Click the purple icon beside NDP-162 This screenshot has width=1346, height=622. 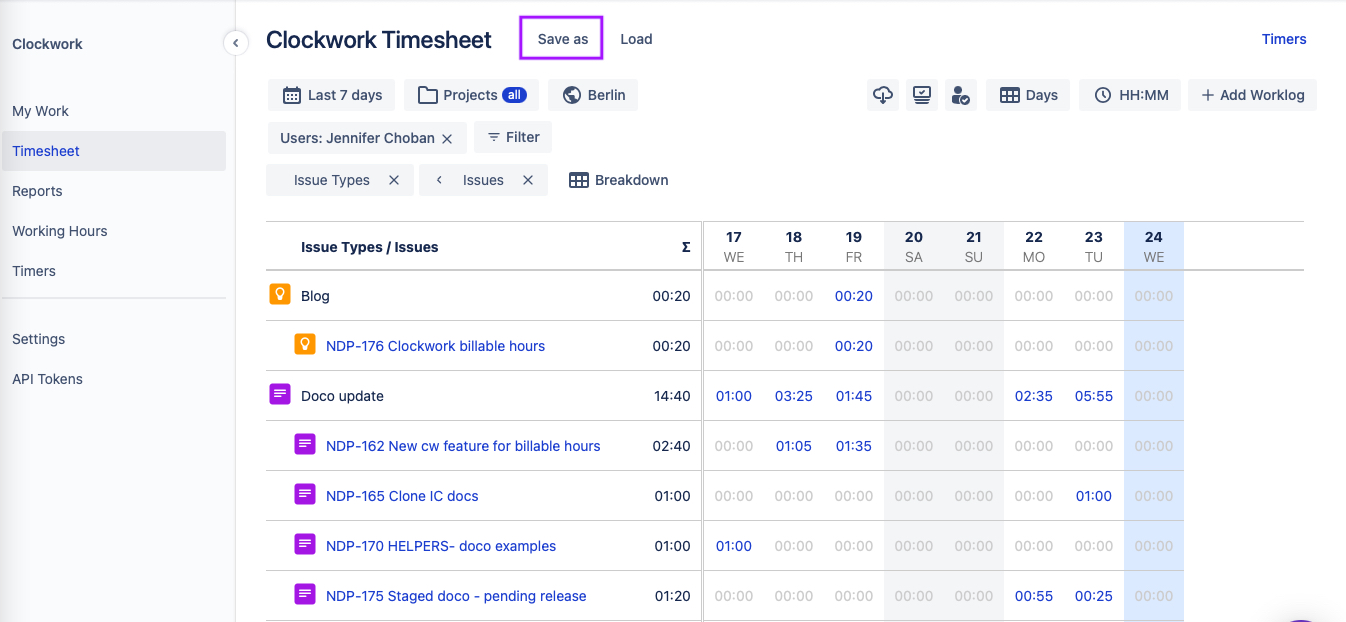click(305, 445)
